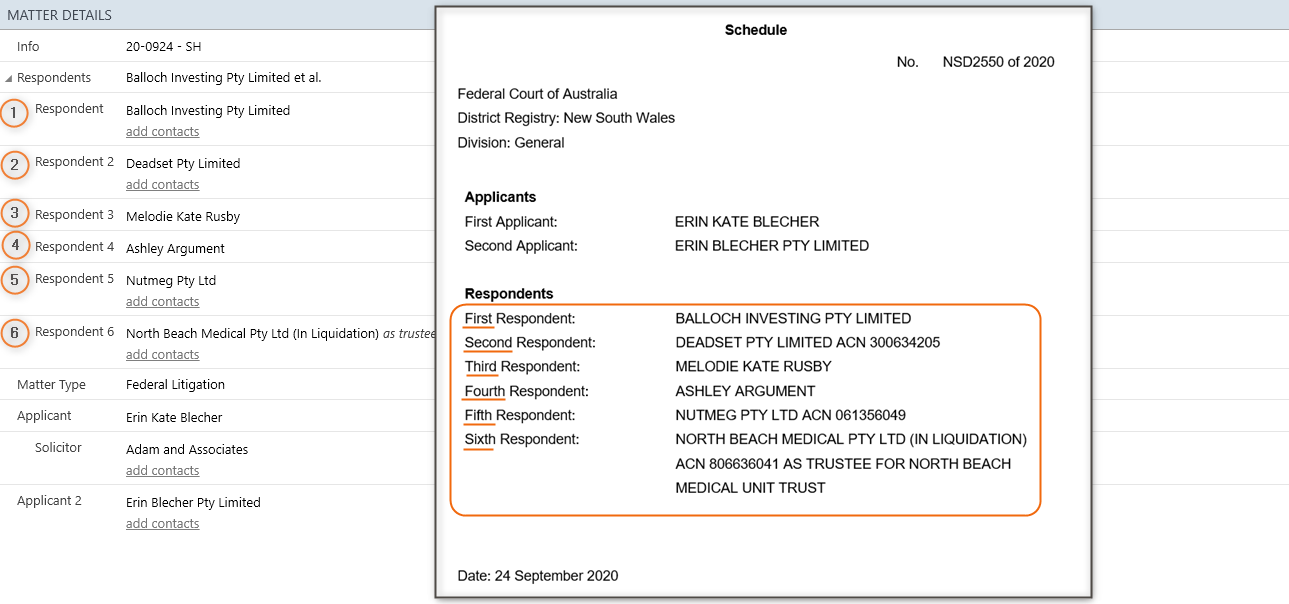Screen dimensions: 1289x604
Task: Click the Schedule heading in the document
Action: [756, 30]
